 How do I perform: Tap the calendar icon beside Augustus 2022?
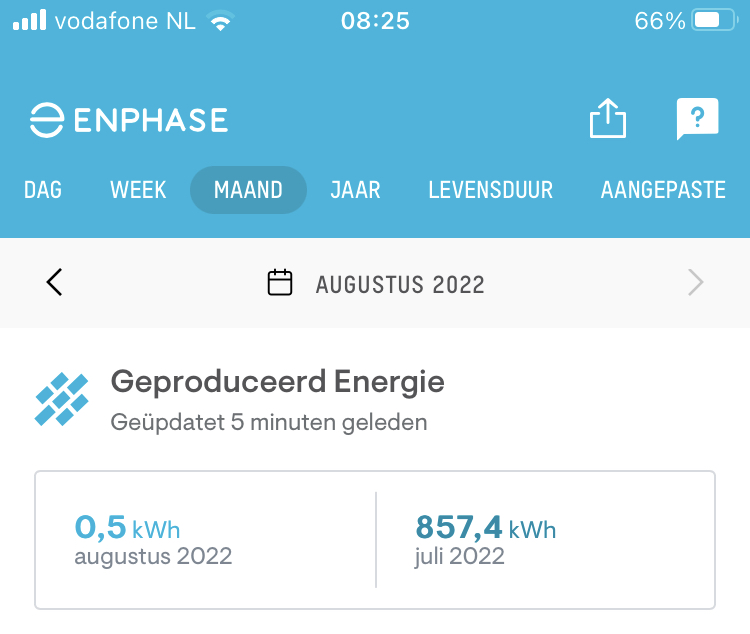[x=280, y=283]
